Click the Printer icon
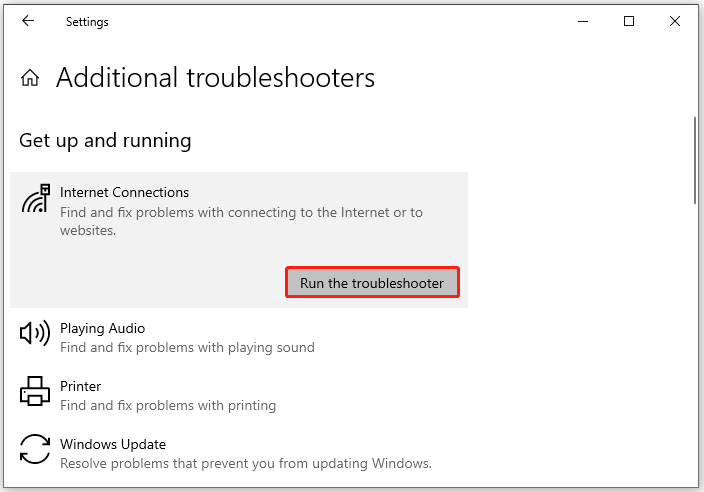Screen dimensions: 704x492 click(35, 391)
